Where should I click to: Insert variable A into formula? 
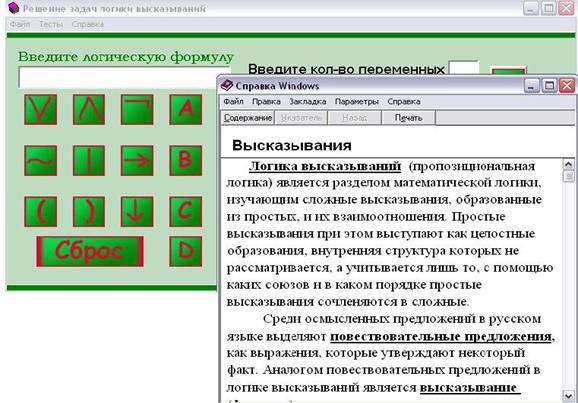click(x=186, y=110)
